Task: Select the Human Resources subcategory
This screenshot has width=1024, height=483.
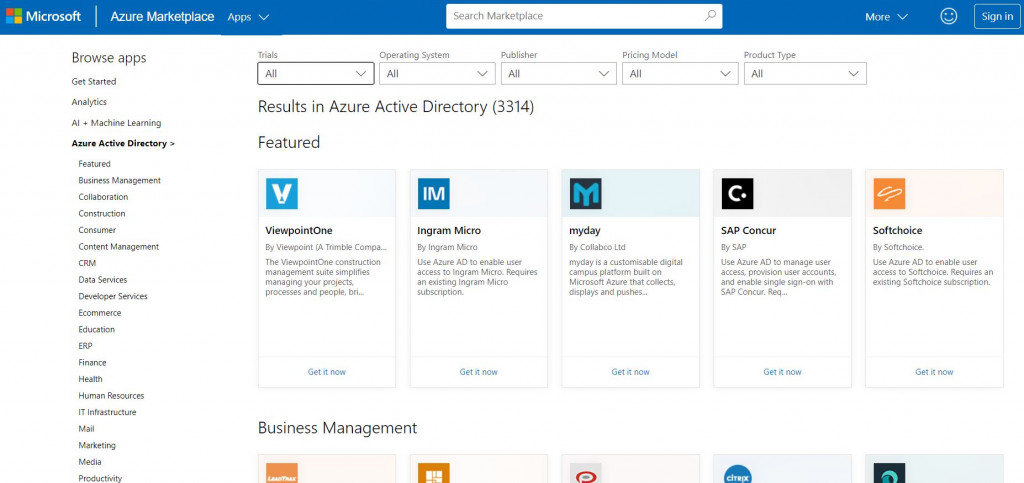Action: tap(111, 396)
